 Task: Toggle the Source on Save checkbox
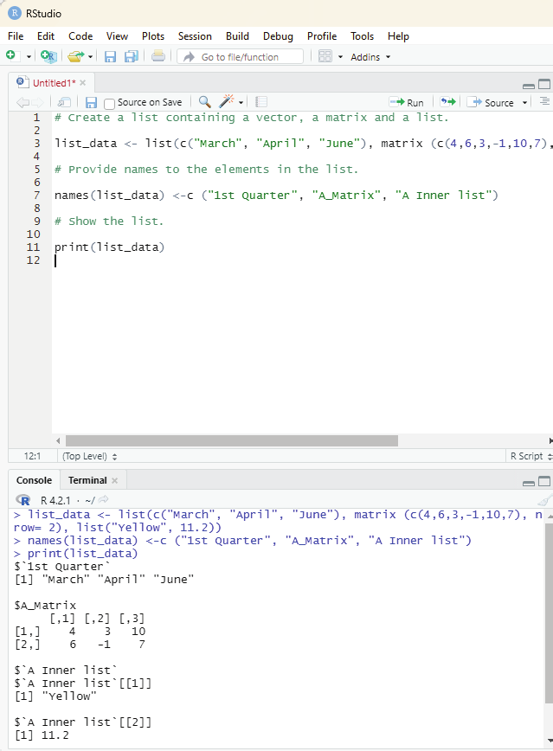click(110, 103)
